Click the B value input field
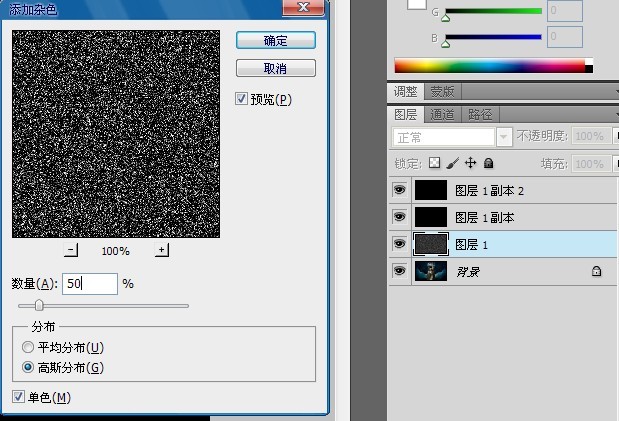The image size is (619, 421). tap(565, 37)
